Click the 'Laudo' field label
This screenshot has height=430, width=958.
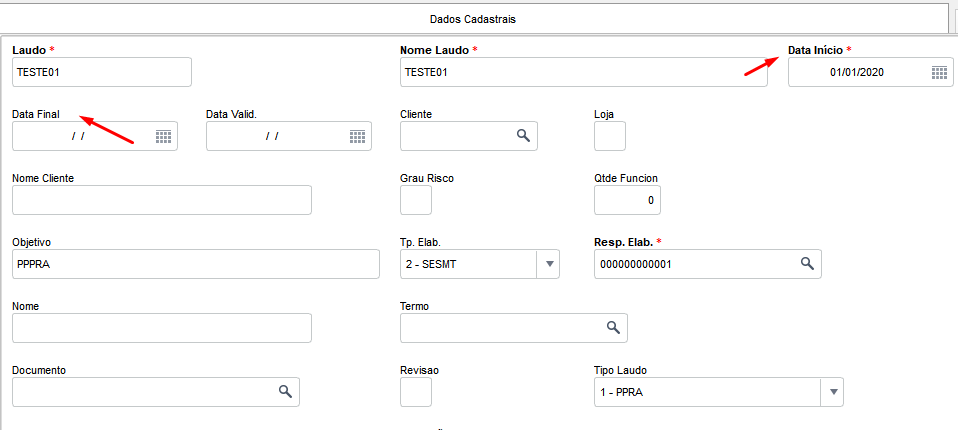29,49
